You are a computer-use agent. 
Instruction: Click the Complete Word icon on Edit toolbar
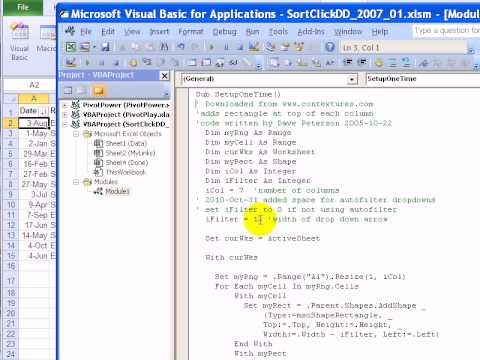tap(330, 62)
